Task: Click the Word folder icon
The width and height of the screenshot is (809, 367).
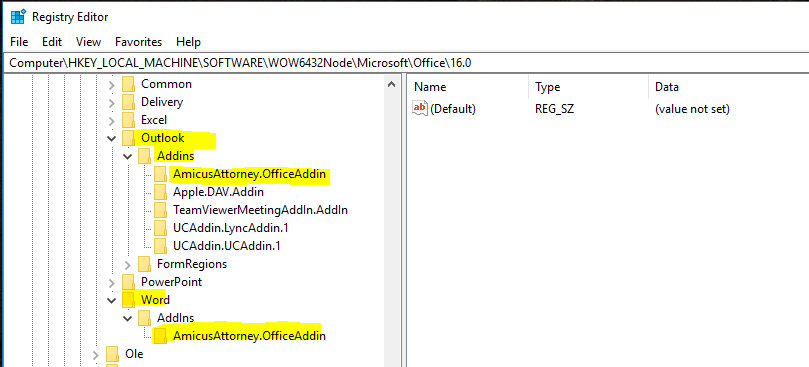Action: (128, 300)
